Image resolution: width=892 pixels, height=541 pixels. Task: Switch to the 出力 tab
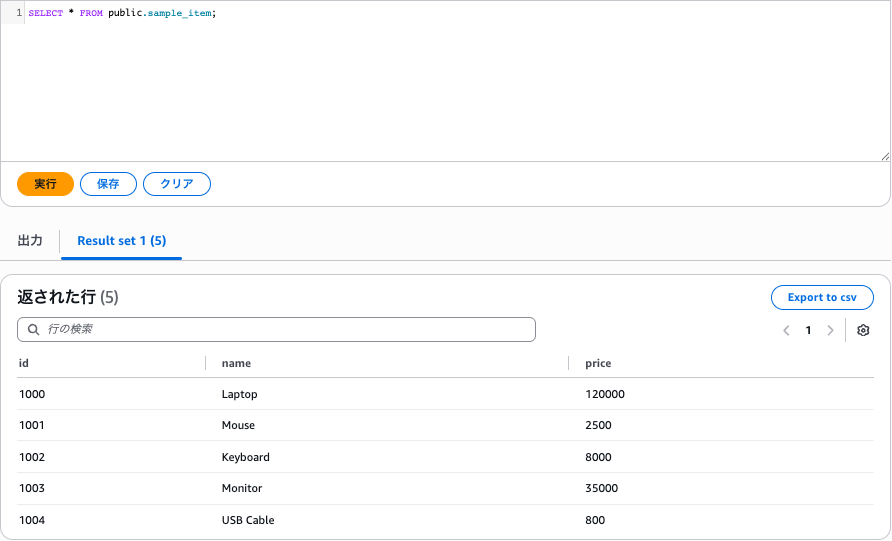[31, 241]
